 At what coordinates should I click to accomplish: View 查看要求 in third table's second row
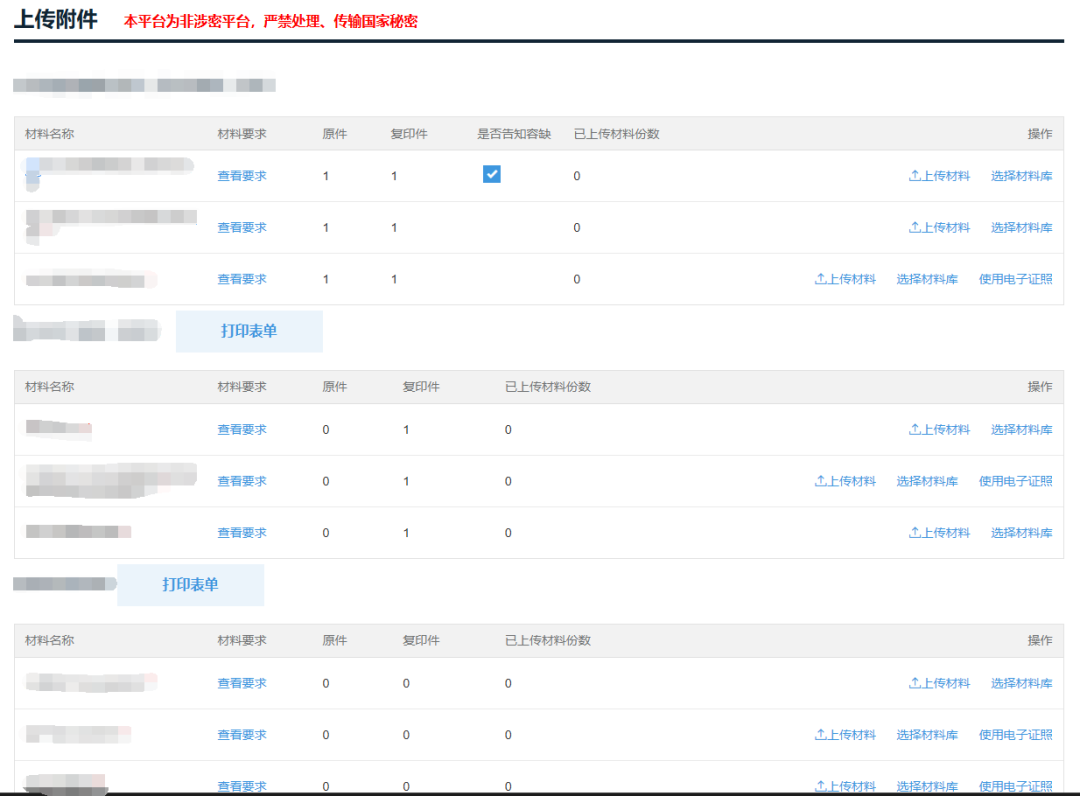(242, 735)
